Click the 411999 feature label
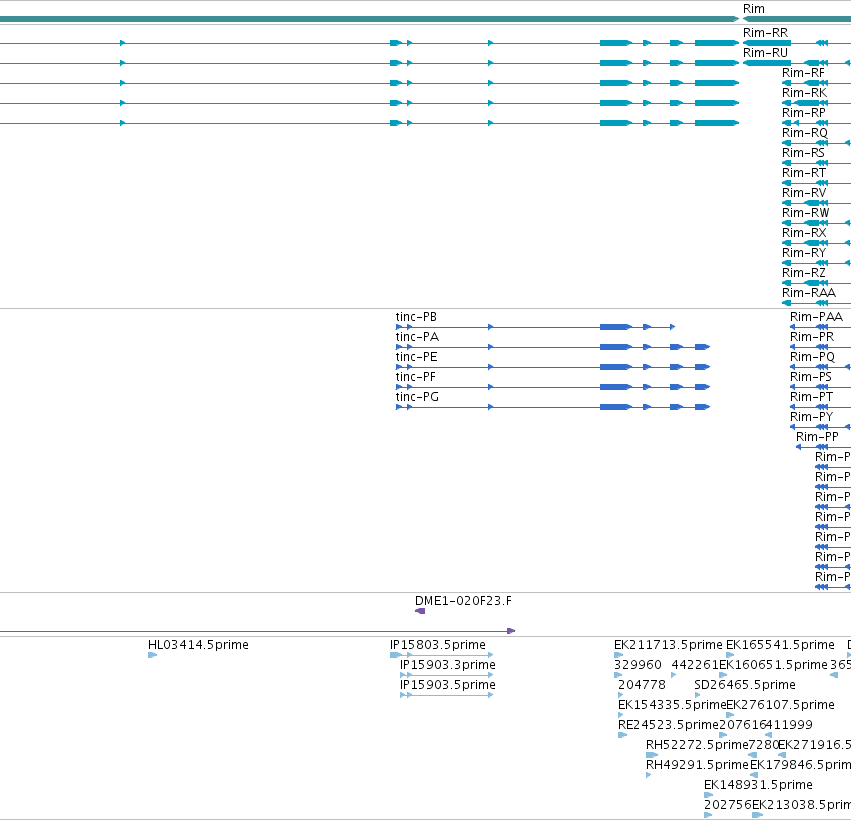The height and width of the screenshot is (820, 851). click(789, 726)
